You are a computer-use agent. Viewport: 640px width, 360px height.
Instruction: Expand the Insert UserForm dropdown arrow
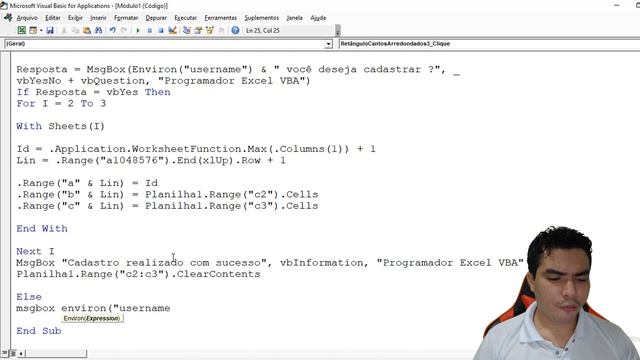click(41, 30)
